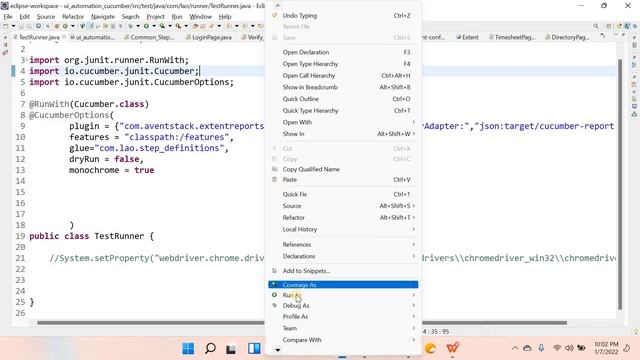Expand Run As submenu arrow
Image resolution: width=640 pixels, height=360 pixels.
pos(413,295)
